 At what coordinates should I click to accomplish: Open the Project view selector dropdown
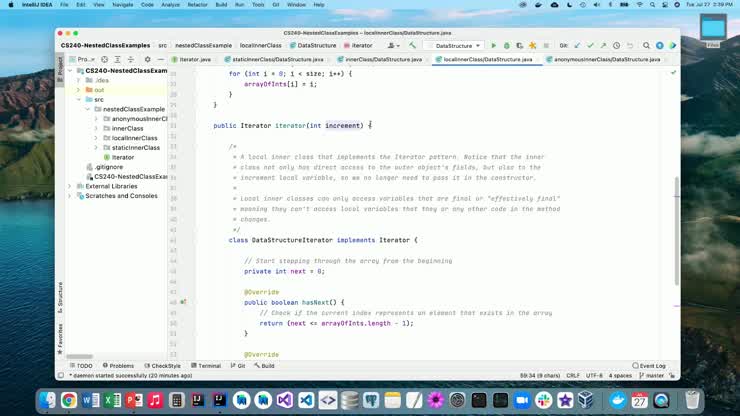tap(82, 59)
